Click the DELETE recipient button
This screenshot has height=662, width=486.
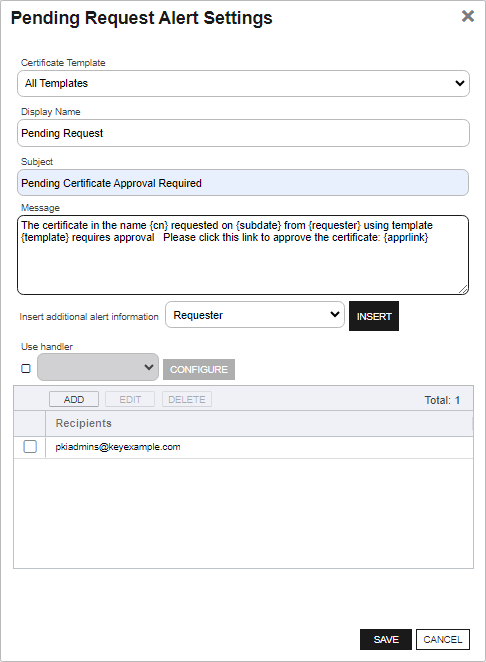(187, 399)
